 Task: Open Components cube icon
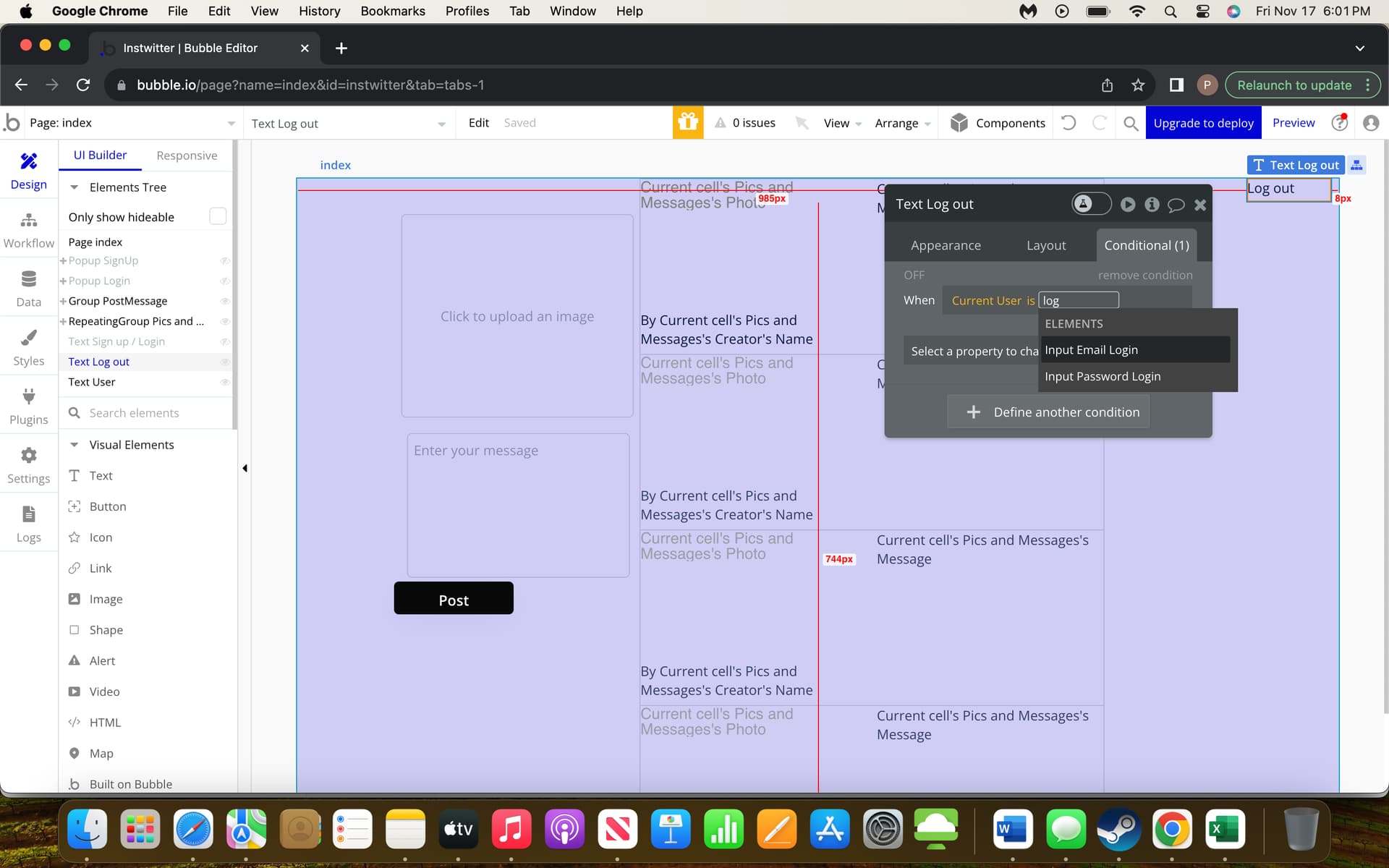[x=959, y=123]
